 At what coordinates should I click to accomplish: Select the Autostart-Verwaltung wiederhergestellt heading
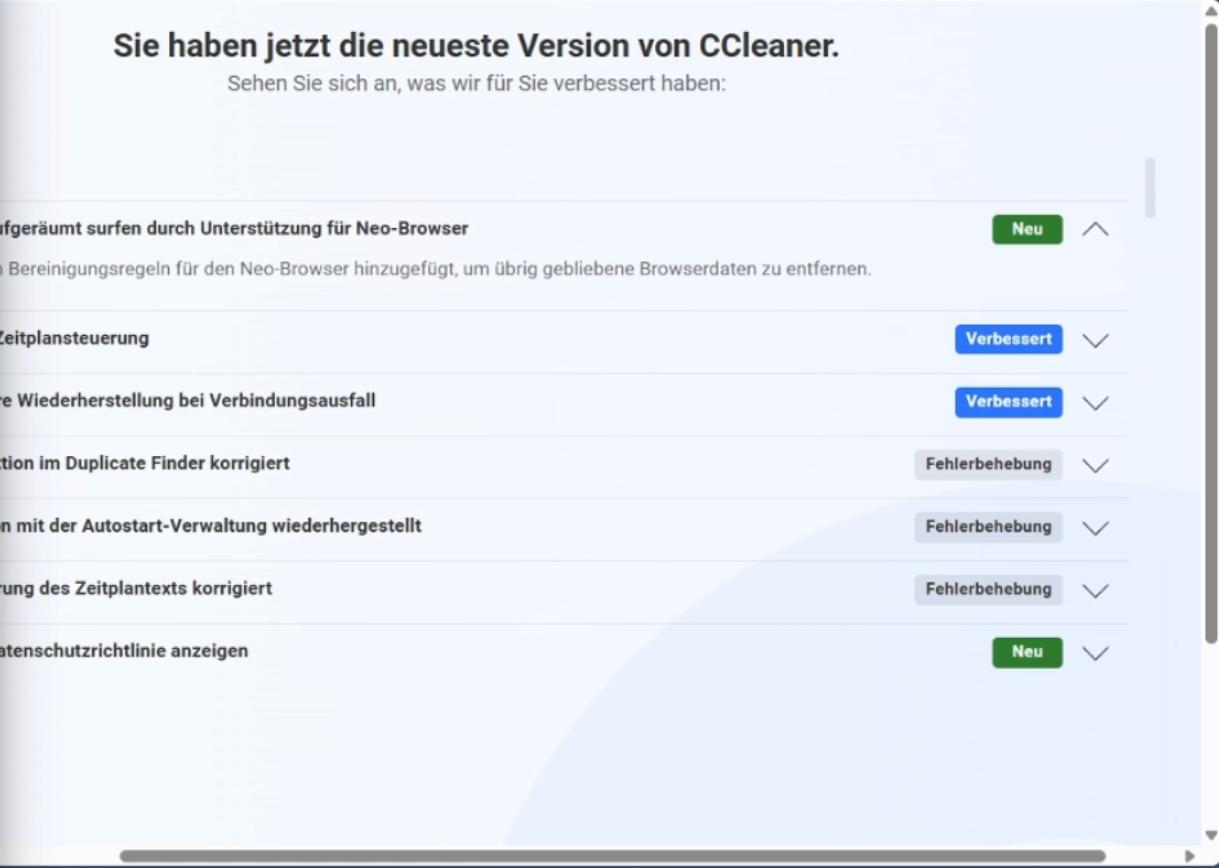pos(210,526)
